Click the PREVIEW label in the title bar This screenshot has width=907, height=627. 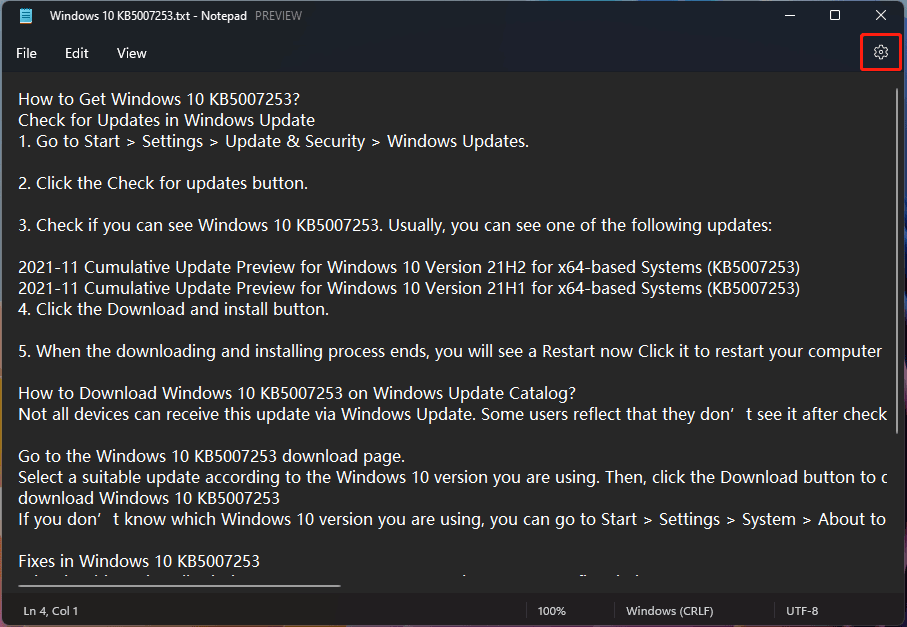click(x=278, y=15)
